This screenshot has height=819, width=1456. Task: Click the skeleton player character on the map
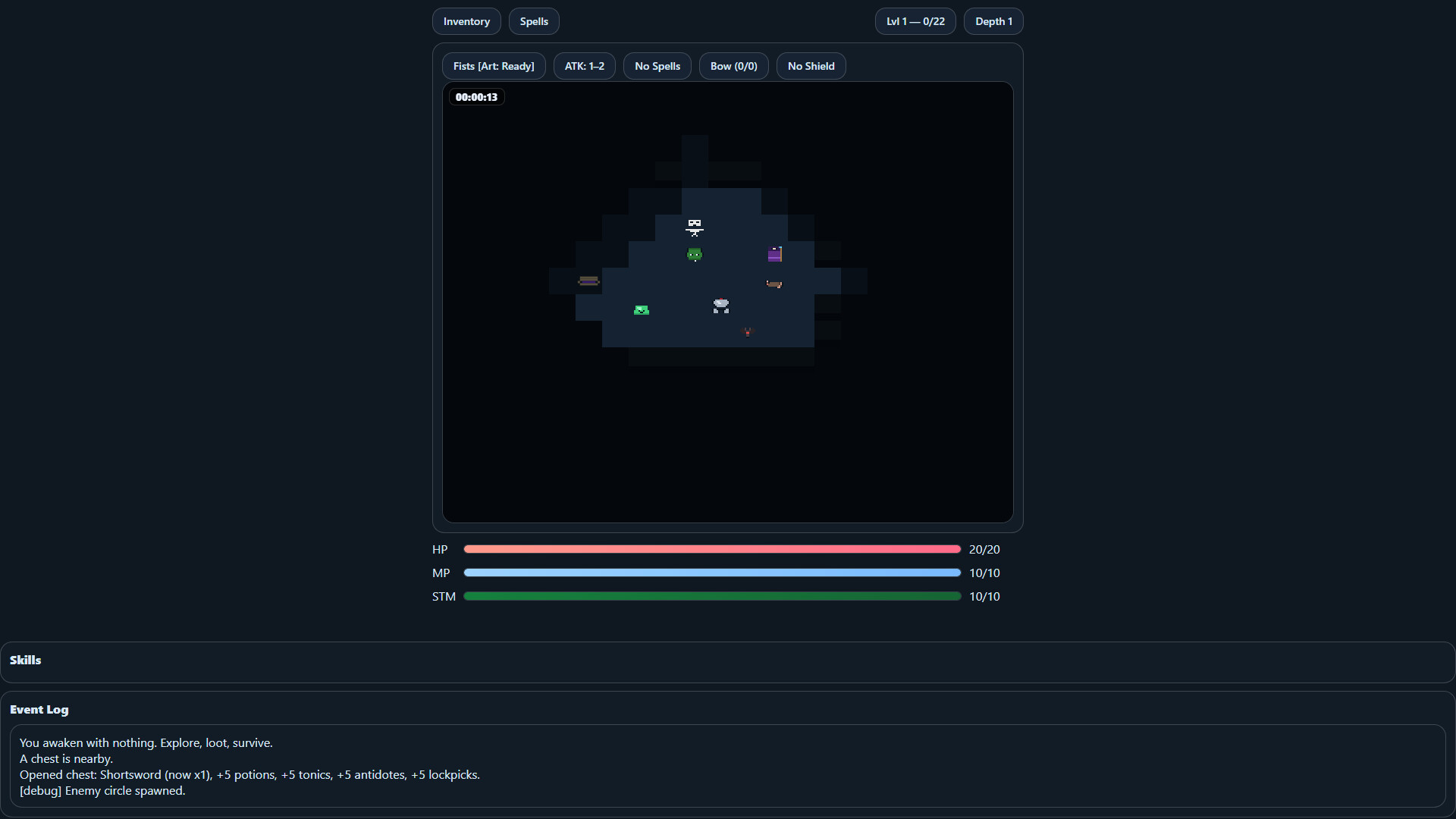pos(695,226)
